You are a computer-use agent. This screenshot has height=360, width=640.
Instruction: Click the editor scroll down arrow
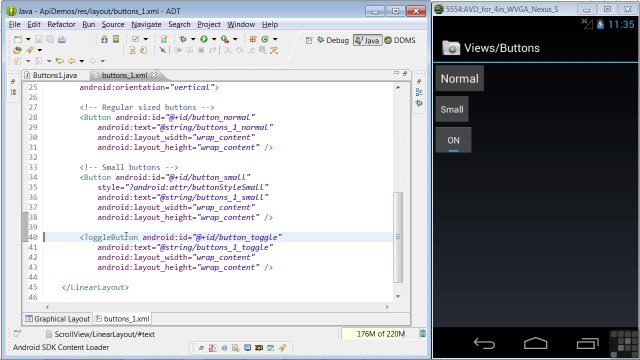398,296
